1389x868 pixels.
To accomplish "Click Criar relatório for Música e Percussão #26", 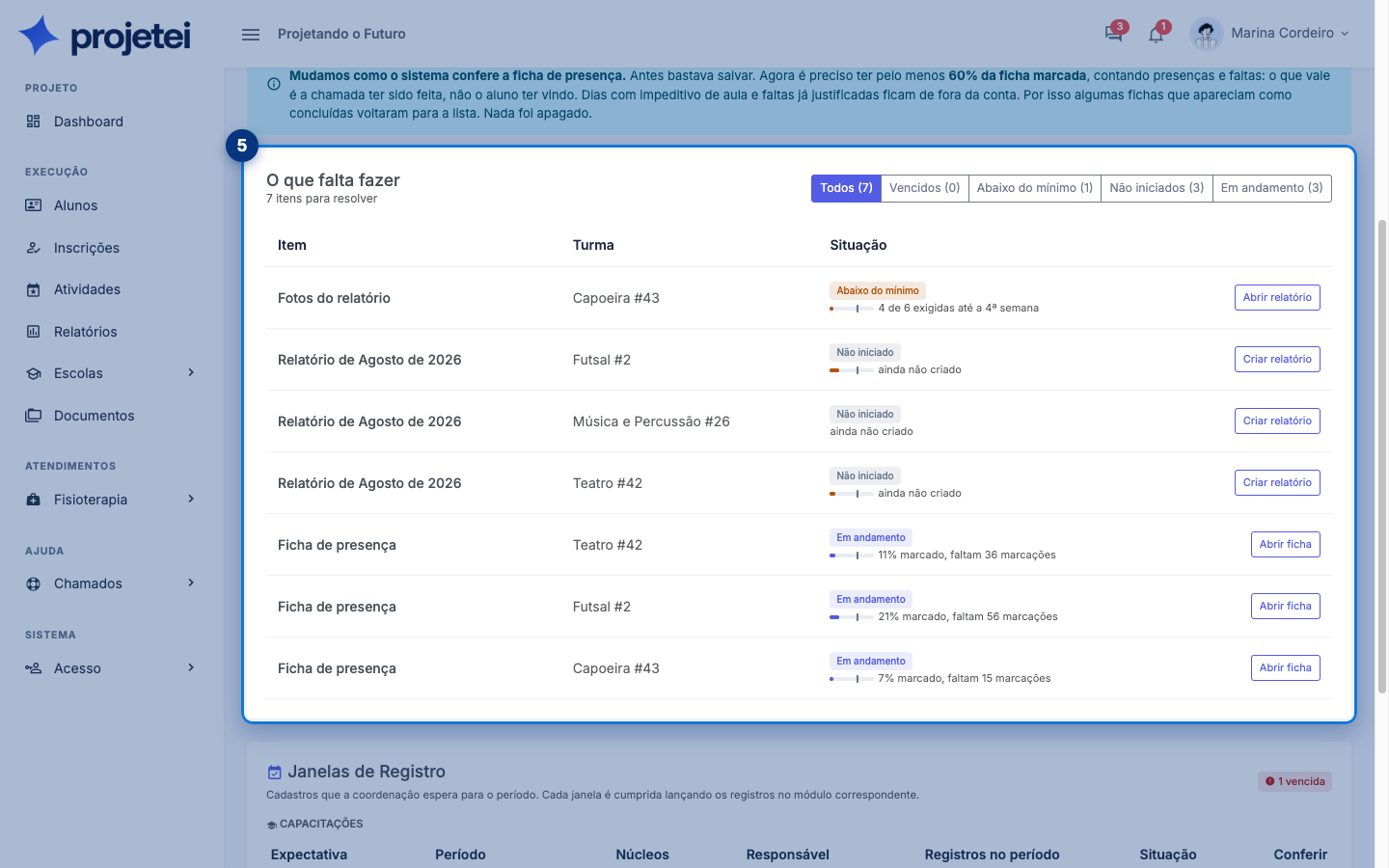I will pos(1277,420).
